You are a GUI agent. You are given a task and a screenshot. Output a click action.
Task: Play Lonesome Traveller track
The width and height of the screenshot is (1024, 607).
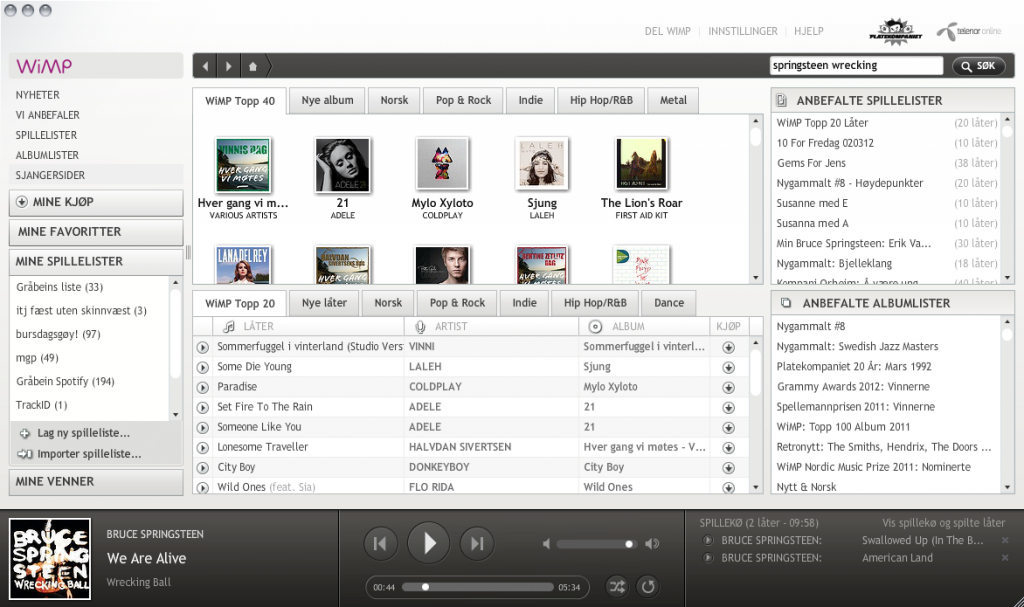(203, 448)
